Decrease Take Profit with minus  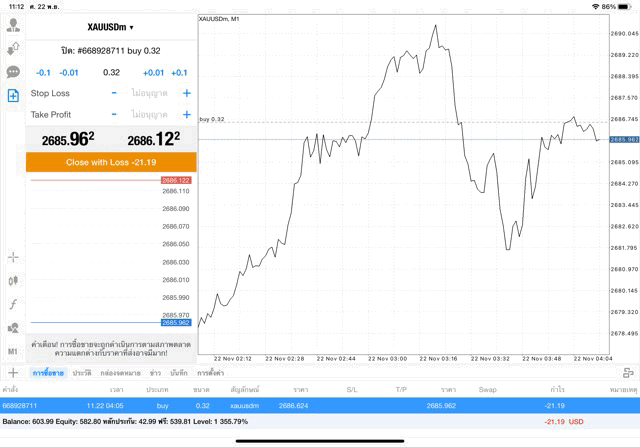(114, 115)
